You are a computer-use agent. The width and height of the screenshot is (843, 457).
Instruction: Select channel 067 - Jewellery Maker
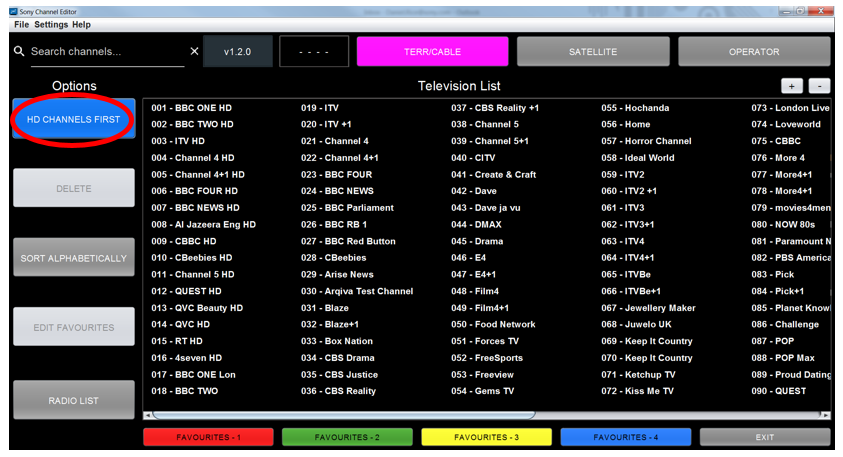point(648,308)
